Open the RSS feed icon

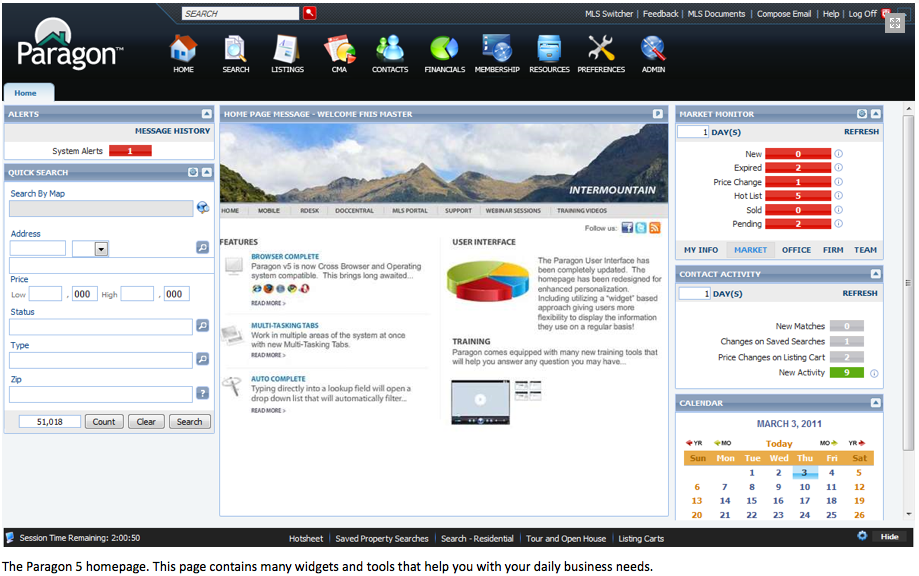(655, 228)
